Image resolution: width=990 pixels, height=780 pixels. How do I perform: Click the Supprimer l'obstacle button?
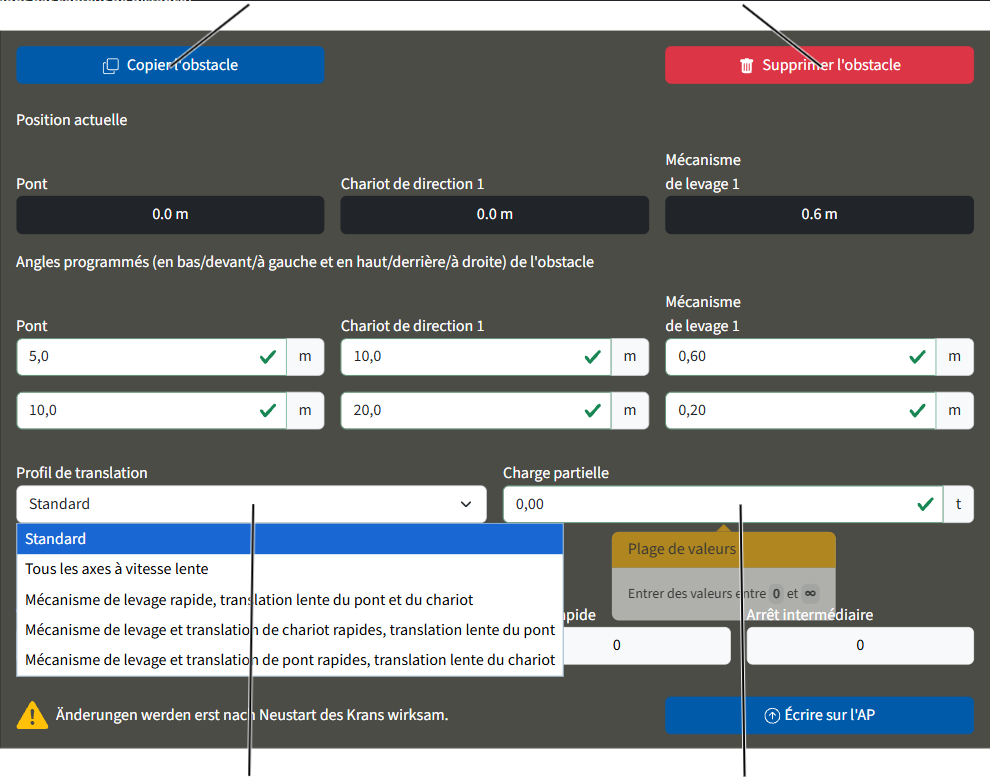[819, 65]
